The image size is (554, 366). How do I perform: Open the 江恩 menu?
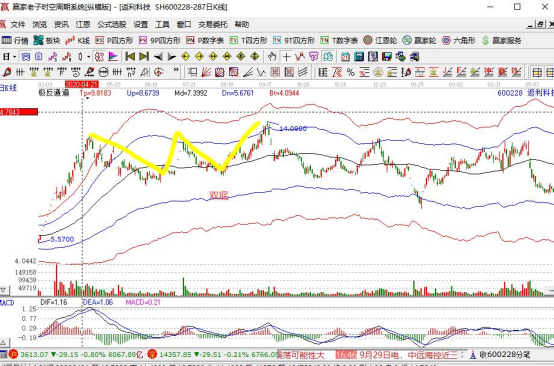coord(83,24)
